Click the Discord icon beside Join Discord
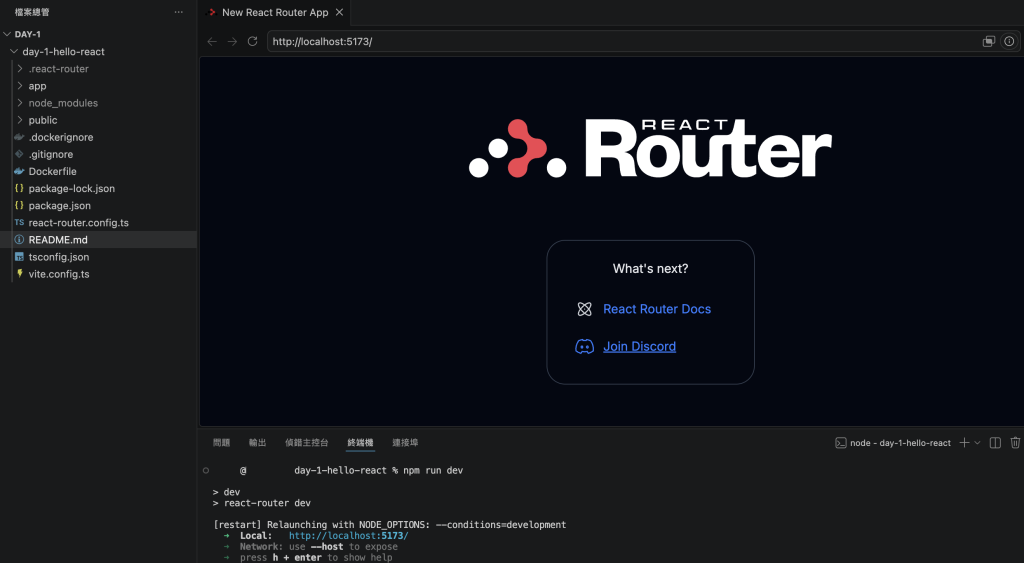Screen dimensions: 1024x563 tap(584, 347)
